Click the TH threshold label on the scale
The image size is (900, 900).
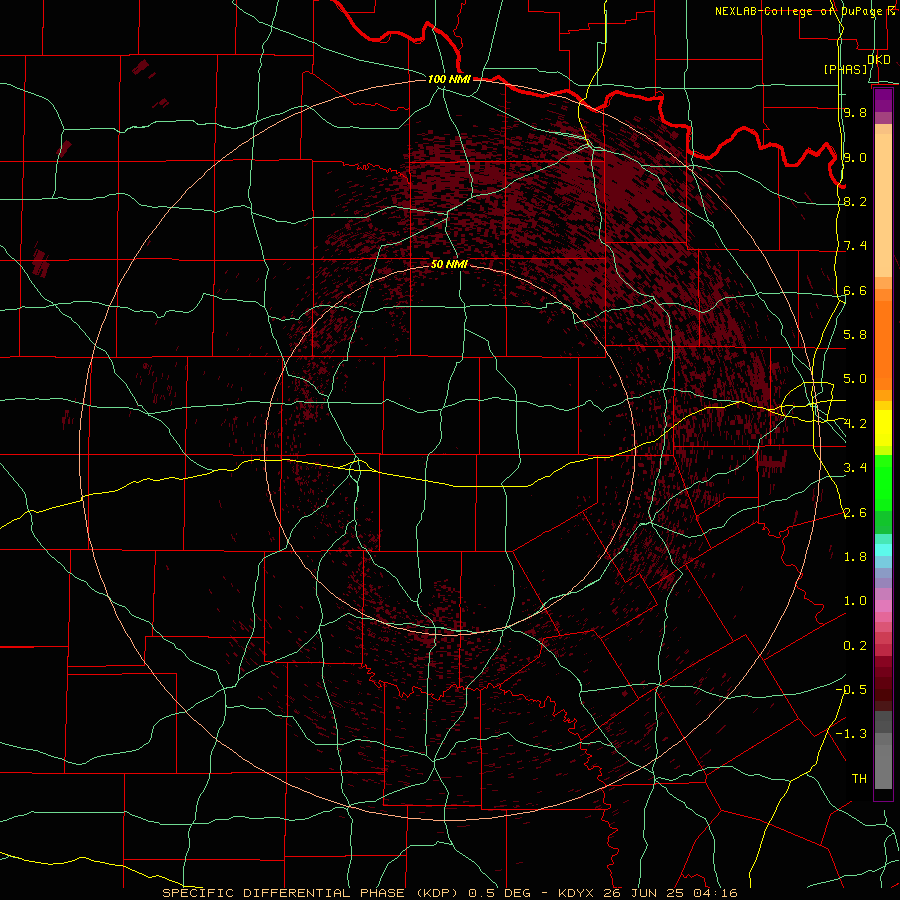click(859, 779)
